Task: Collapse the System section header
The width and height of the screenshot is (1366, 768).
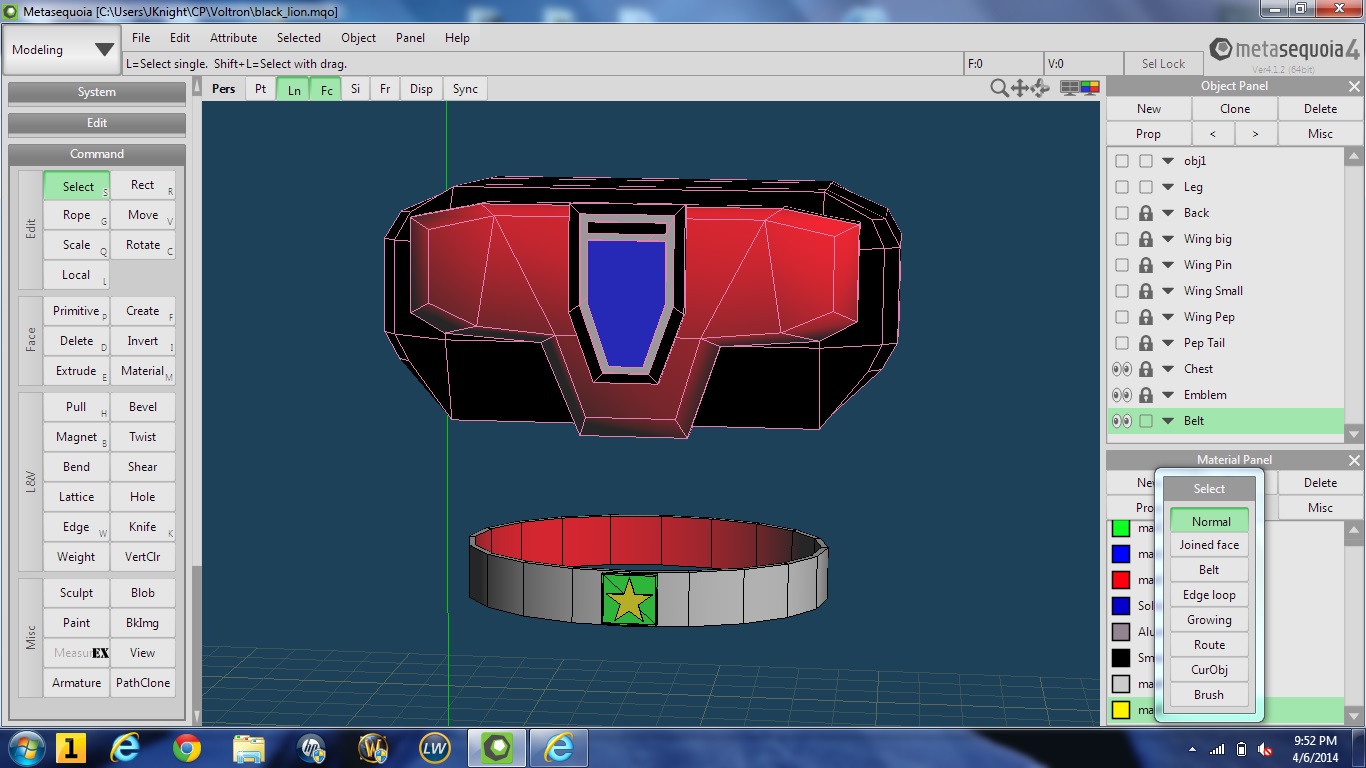Action: (97, 92)
